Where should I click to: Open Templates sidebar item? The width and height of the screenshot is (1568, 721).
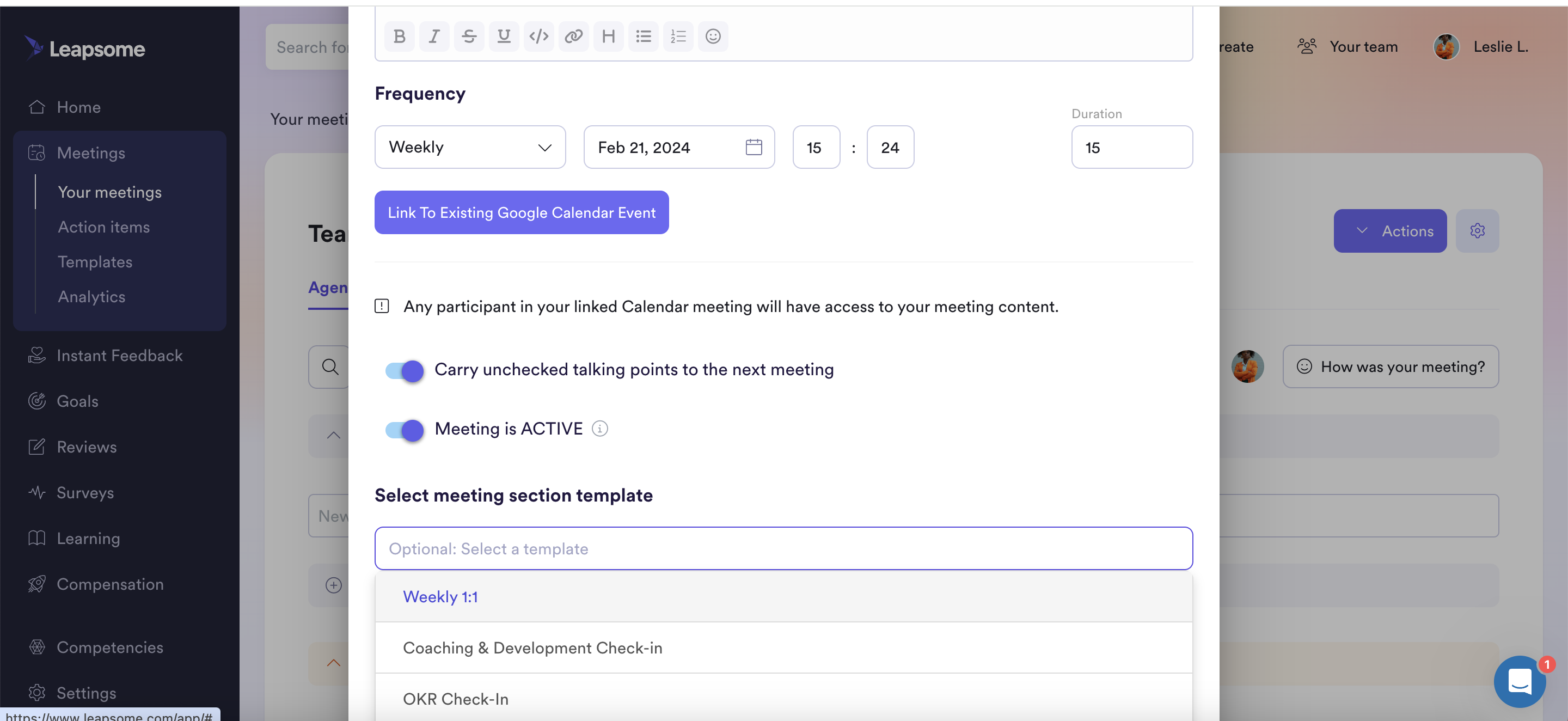click(95, 262)
